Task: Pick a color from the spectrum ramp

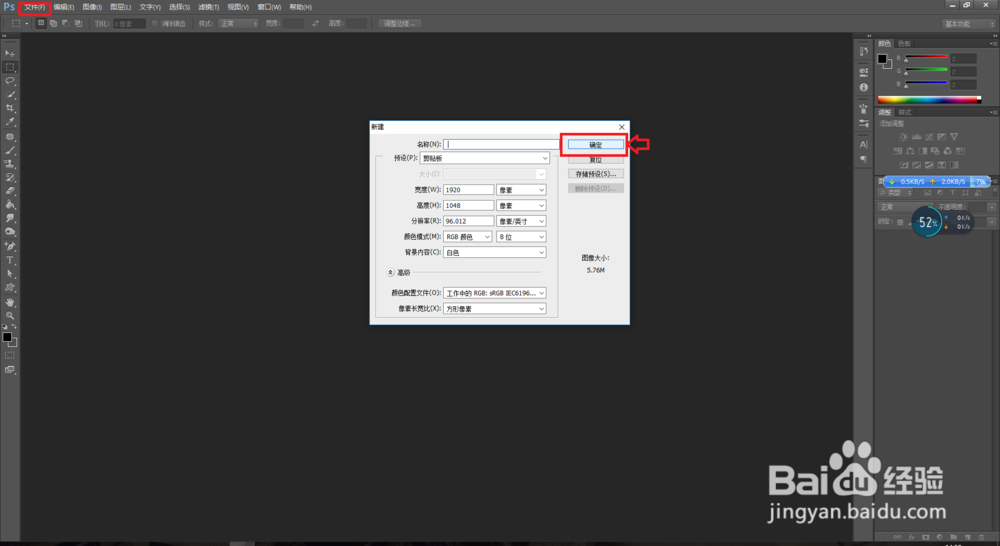Action: coord(929,100)
